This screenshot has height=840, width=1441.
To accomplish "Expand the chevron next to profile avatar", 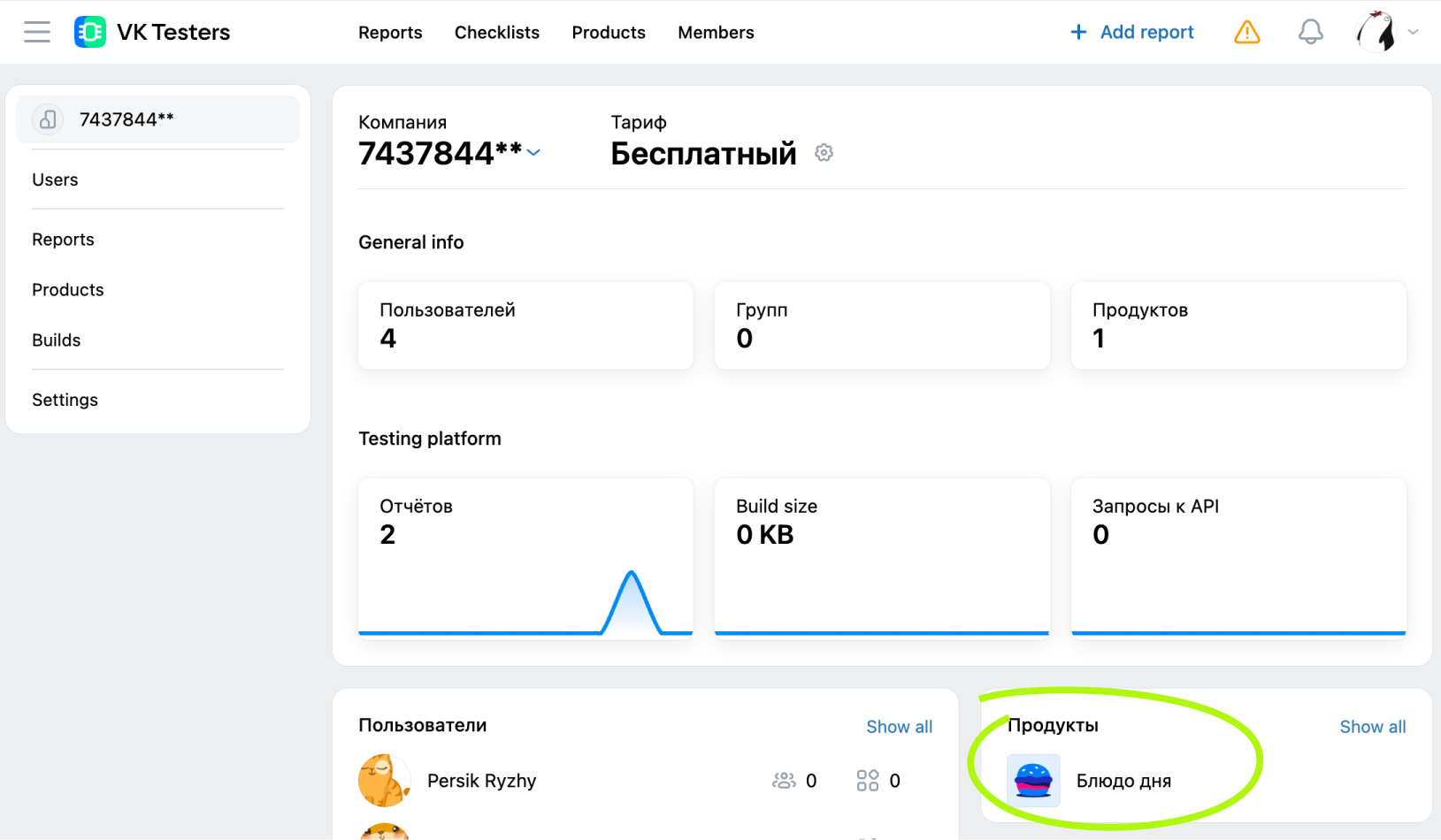I will [x=1414, y=32].
